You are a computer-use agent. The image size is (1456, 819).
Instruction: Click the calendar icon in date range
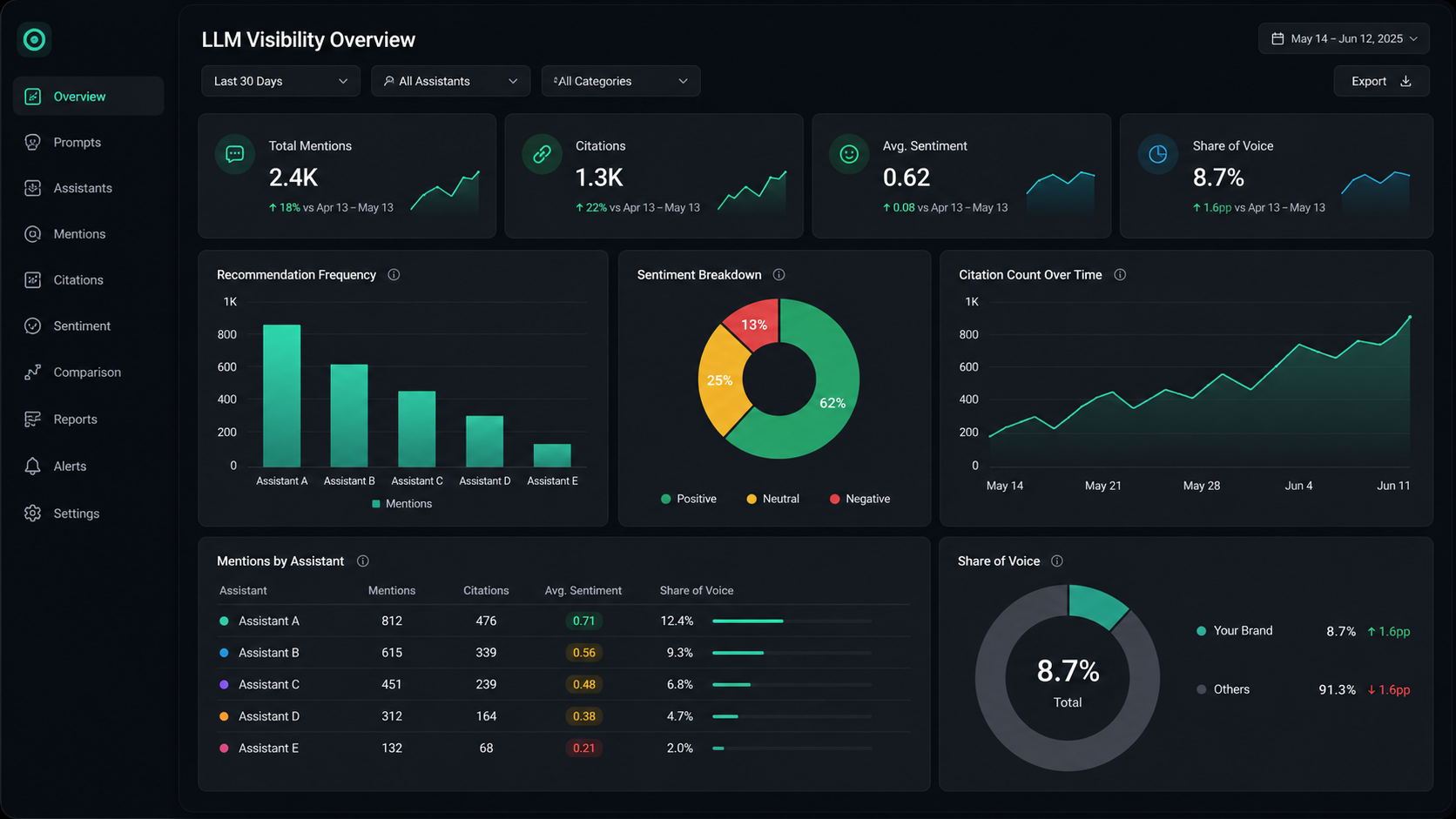pos(1277,38)
